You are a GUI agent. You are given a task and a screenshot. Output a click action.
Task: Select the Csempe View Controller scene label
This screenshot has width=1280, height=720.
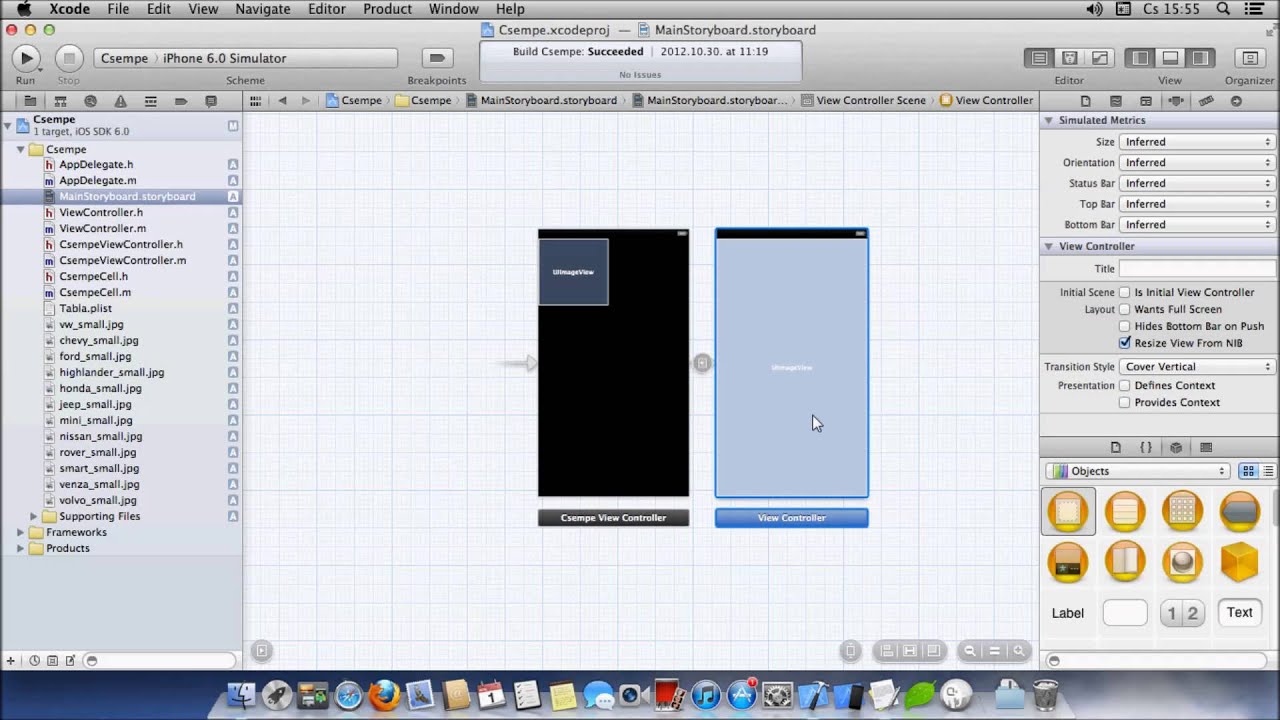click(613, 518)
